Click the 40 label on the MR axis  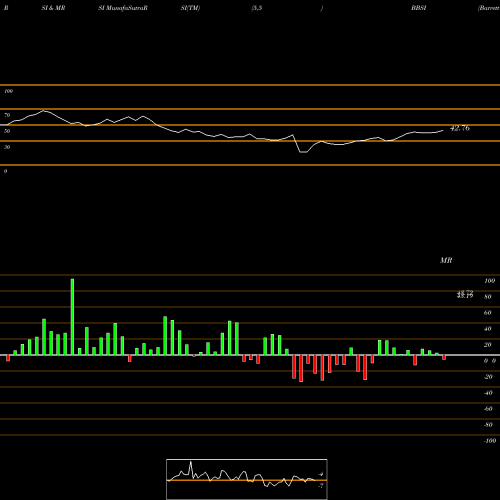point(488,329)
